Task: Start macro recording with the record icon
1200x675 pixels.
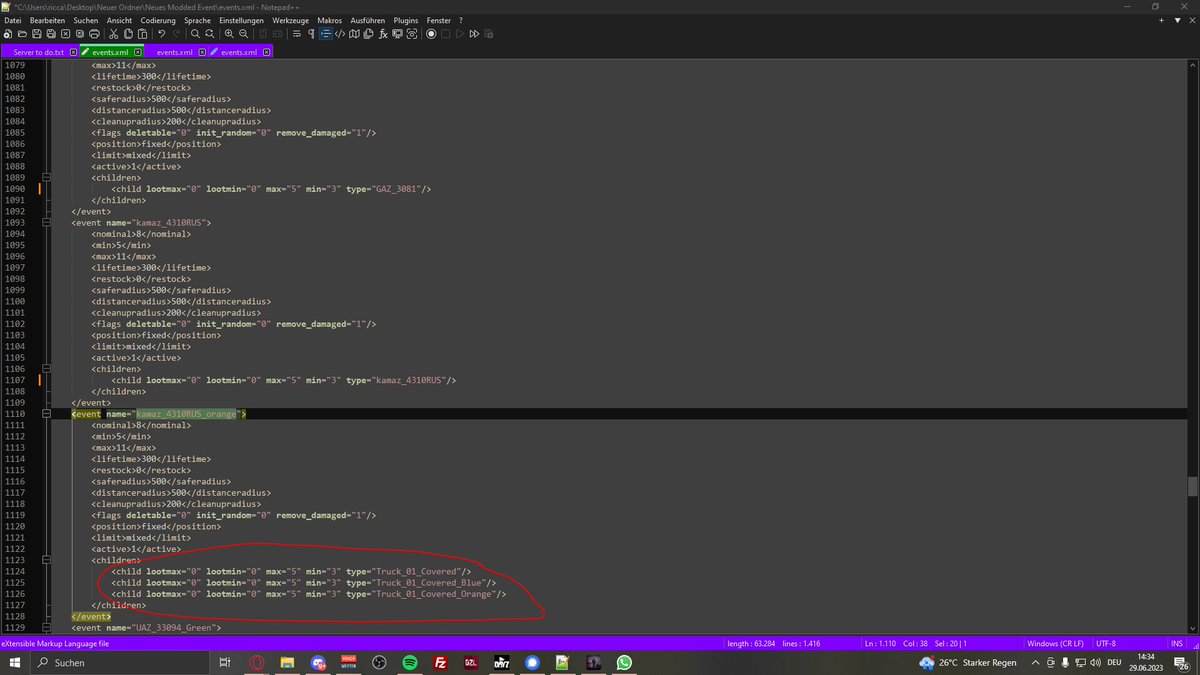Action: (x=431, y=34)
